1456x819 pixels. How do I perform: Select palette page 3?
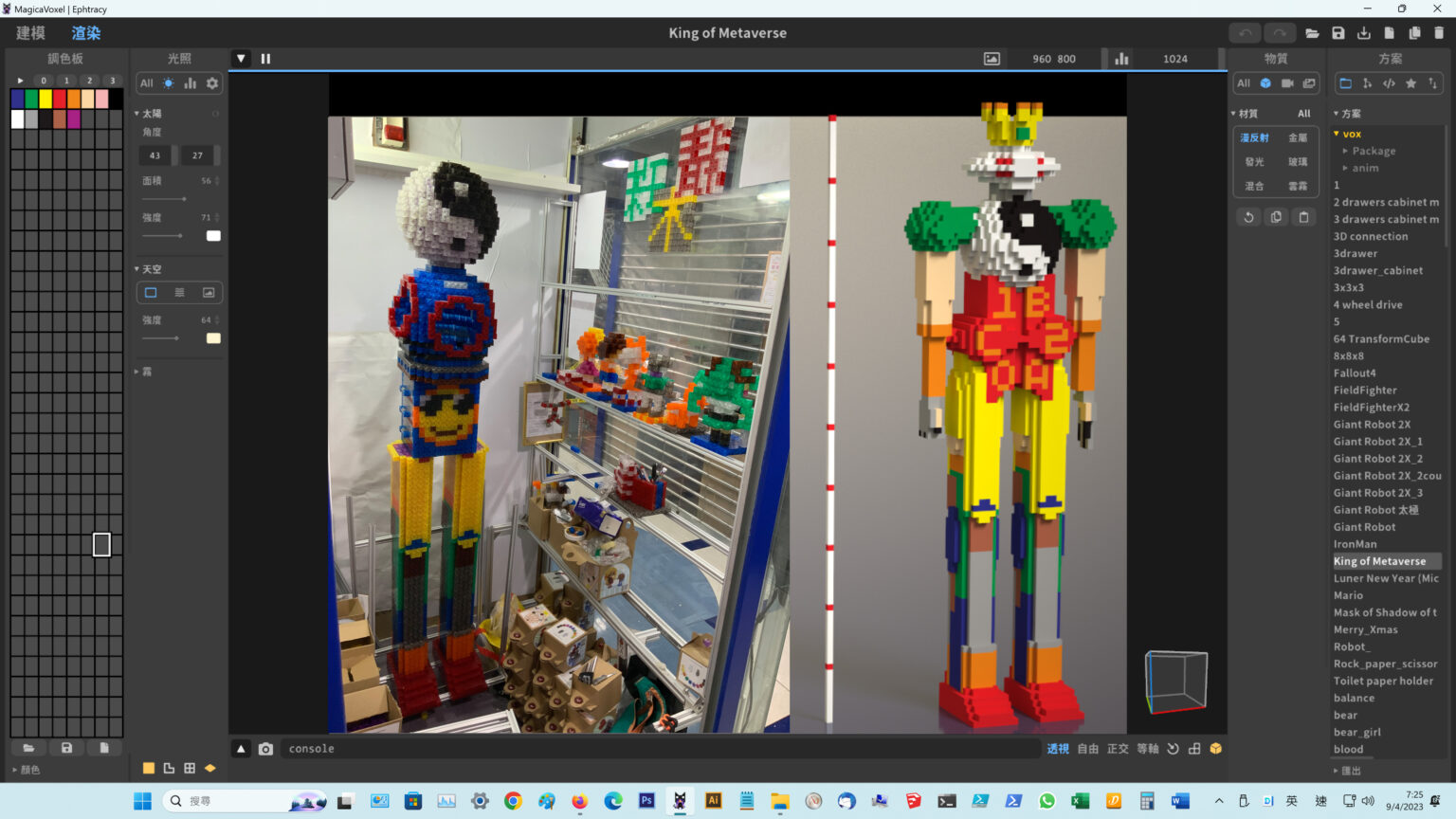[x=112, y=81]
